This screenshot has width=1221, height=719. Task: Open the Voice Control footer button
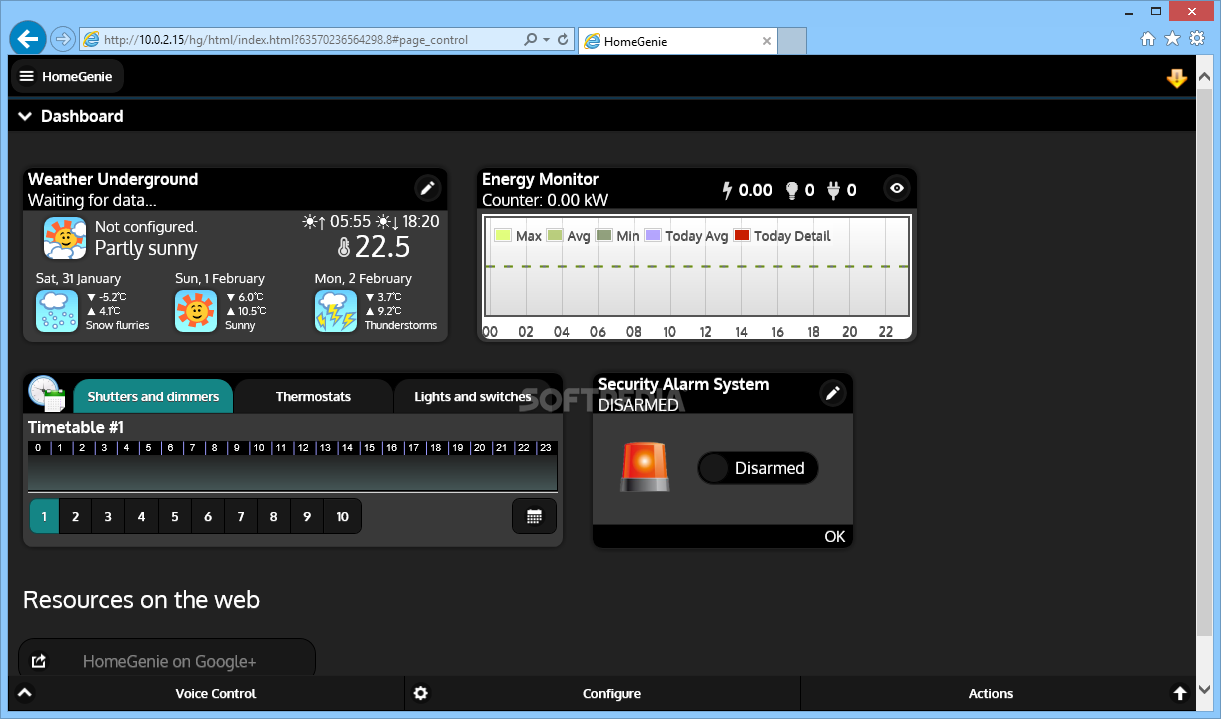pyautogui.click(x=206, y=693)
